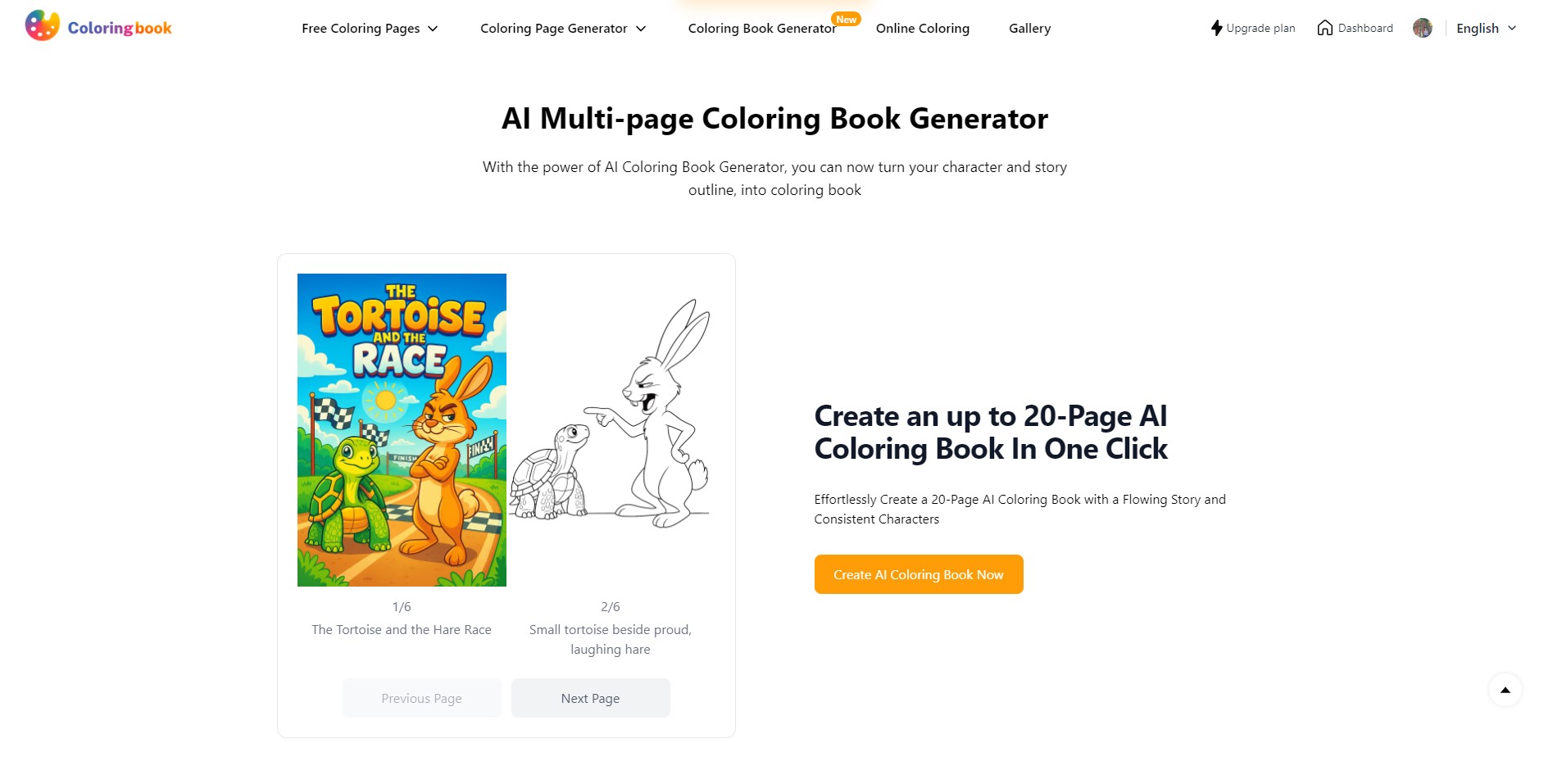The width and height of the screenshot is (1553, 784).
Task: Click the Next Page button
Action: pyautogui.click(x=590, y=698)
